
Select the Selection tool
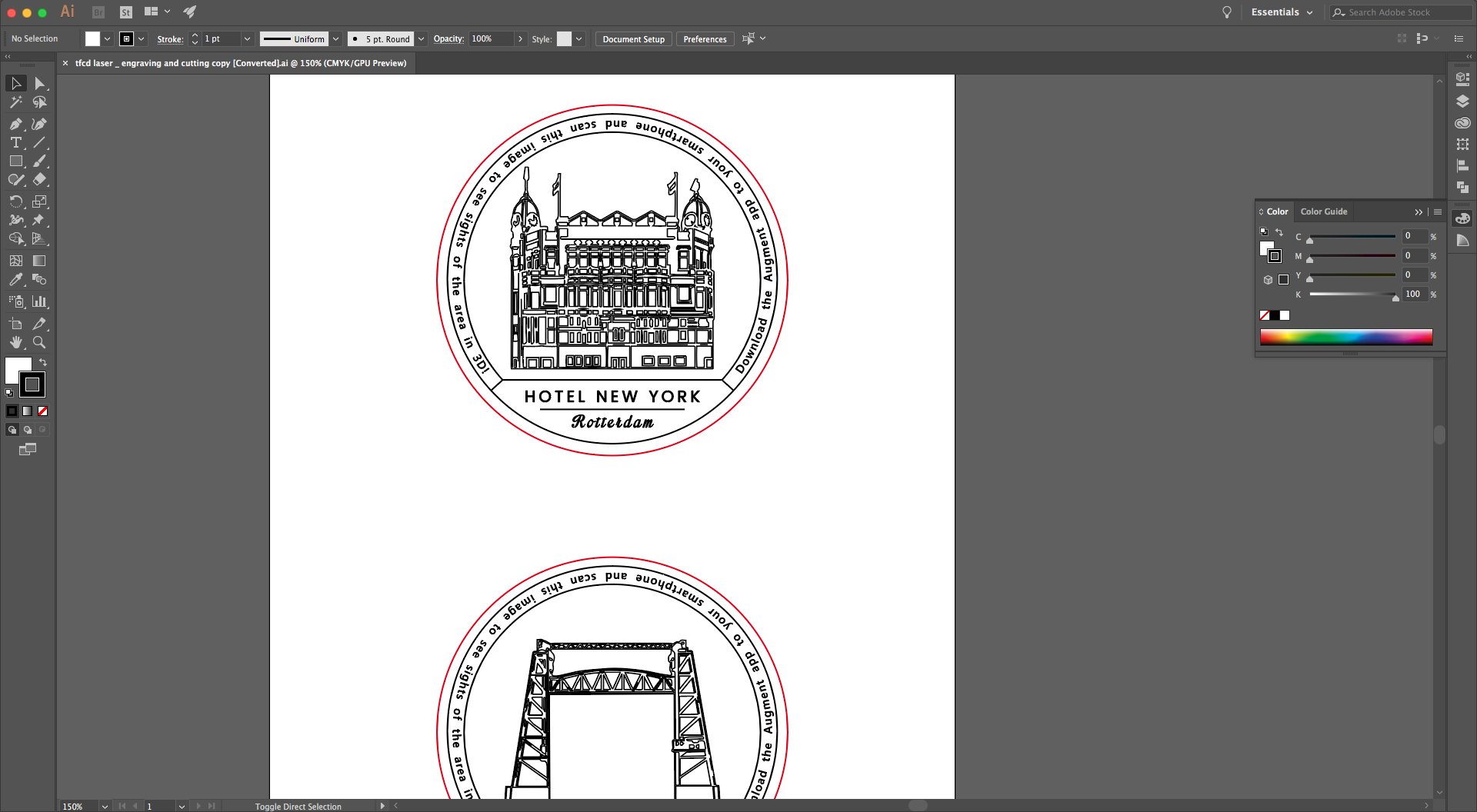click(15, 83)
